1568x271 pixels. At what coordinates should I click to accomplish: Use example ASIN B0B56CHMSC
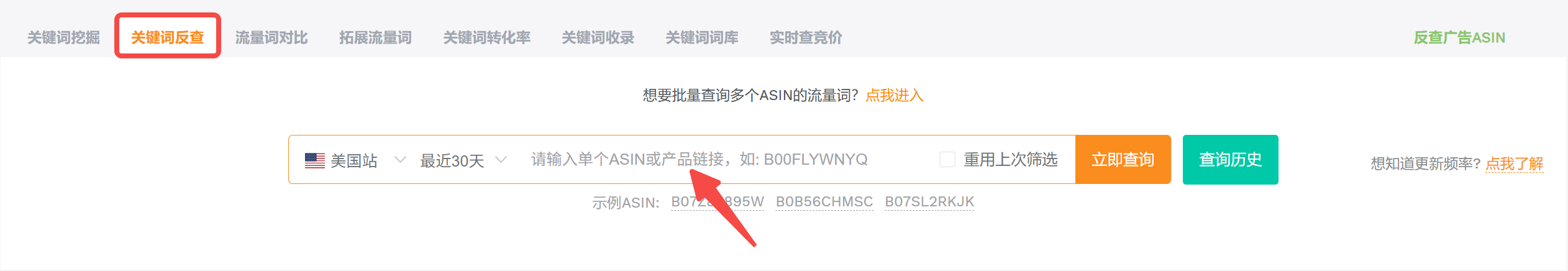824,202
